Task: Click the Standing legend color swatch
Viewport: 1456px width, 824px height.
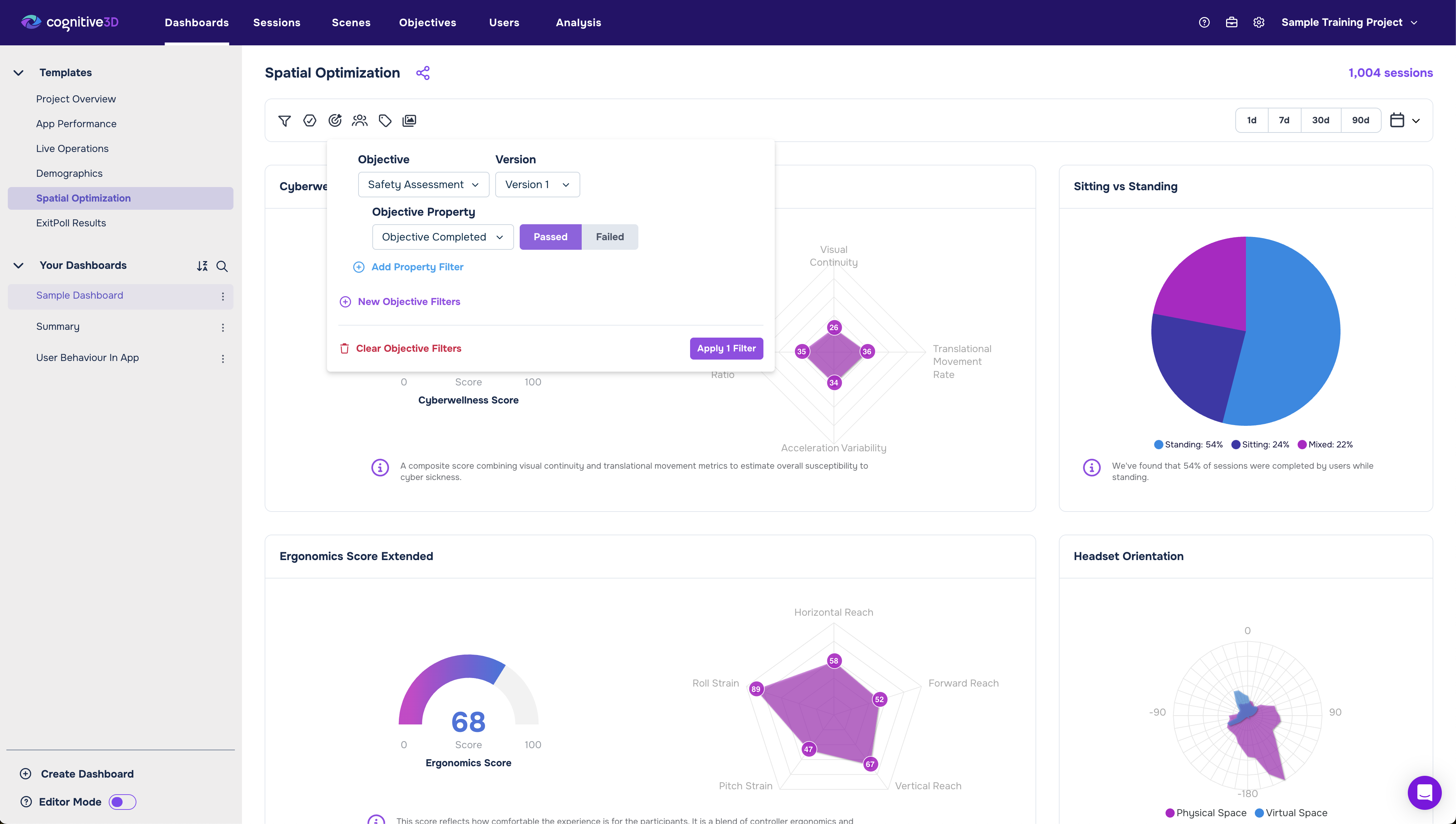Action: [1158, 445]
